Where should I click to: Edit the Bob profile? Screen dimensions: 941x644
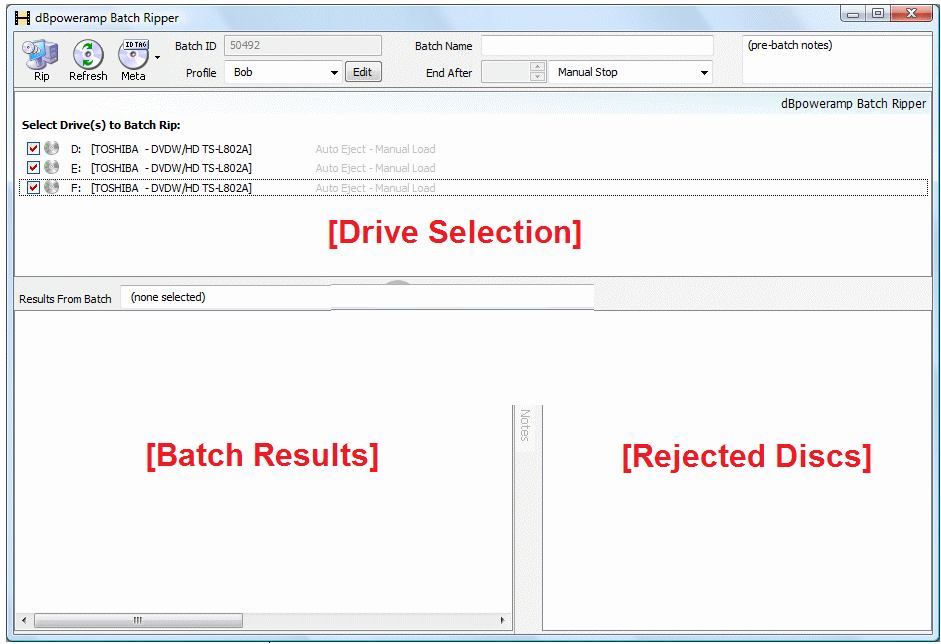point(362,72)
